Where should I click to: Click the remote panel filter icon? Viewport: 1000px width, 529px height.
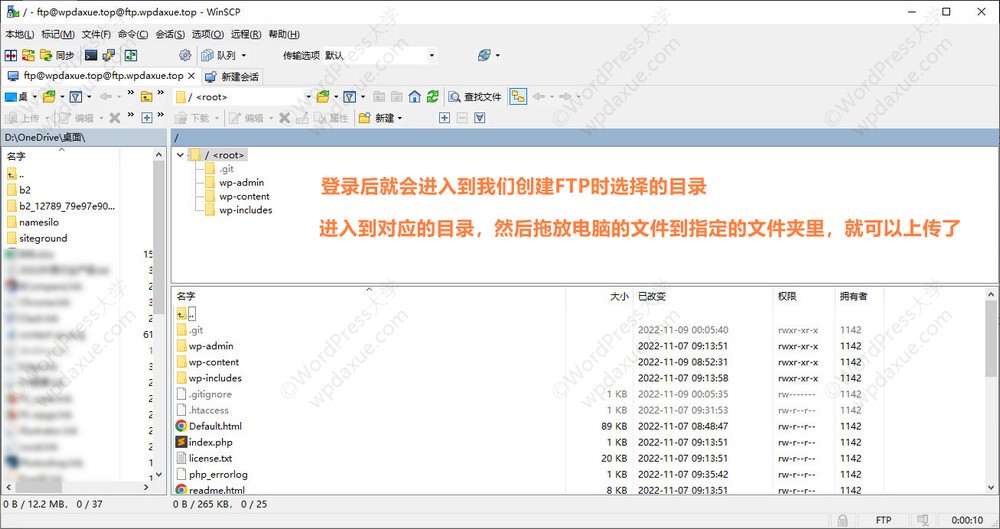pyautogui.click(x=349, y=97)
